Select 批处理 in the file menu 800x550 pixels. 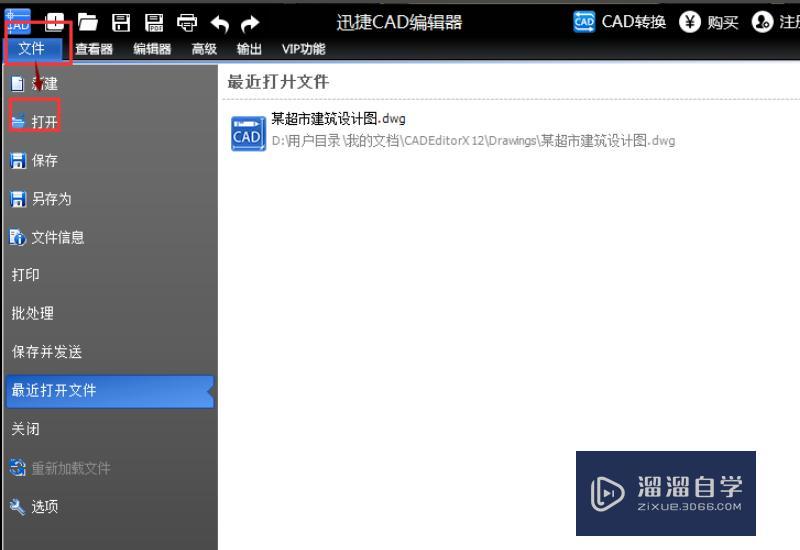coord(33,313)
